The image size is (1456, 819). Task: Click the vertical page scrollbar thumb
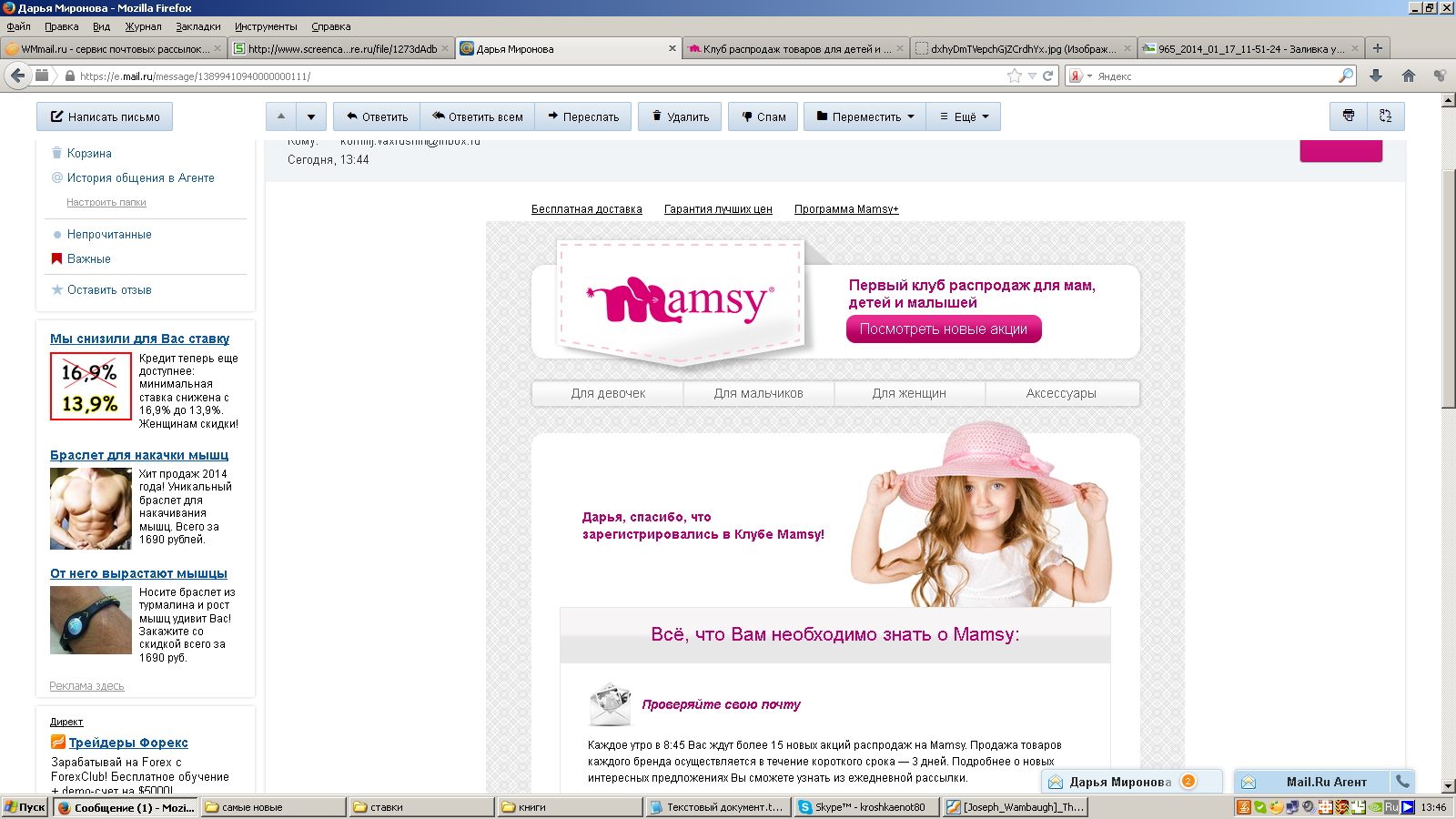point(1448,288)
